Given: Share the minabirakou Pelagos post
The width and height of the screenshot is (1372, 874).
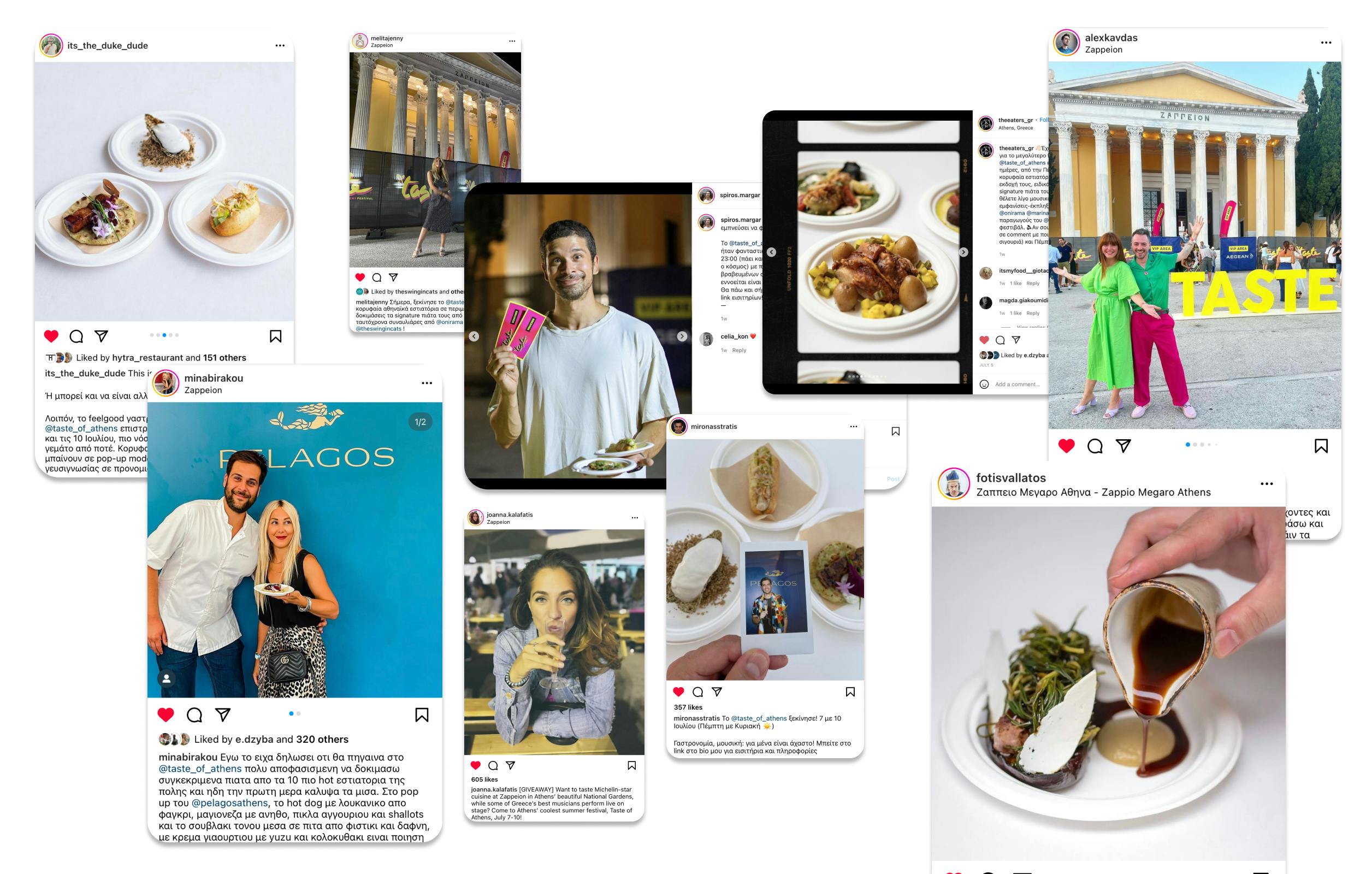Looking at the screenshot, I should point(223,714).
